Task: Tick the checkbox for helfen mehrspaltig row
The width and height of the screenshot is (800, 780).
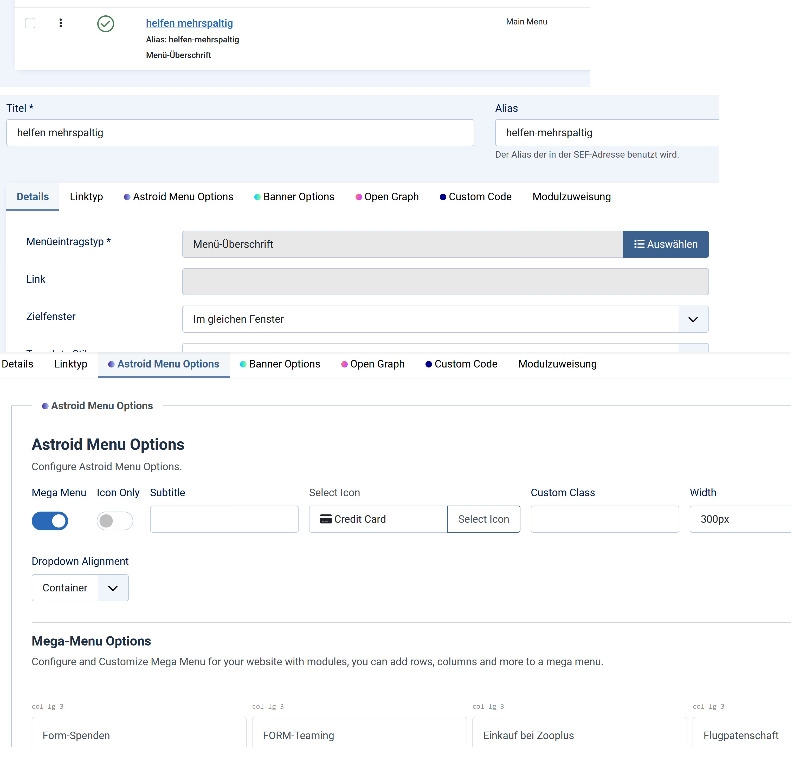Action: click(30, 23)
